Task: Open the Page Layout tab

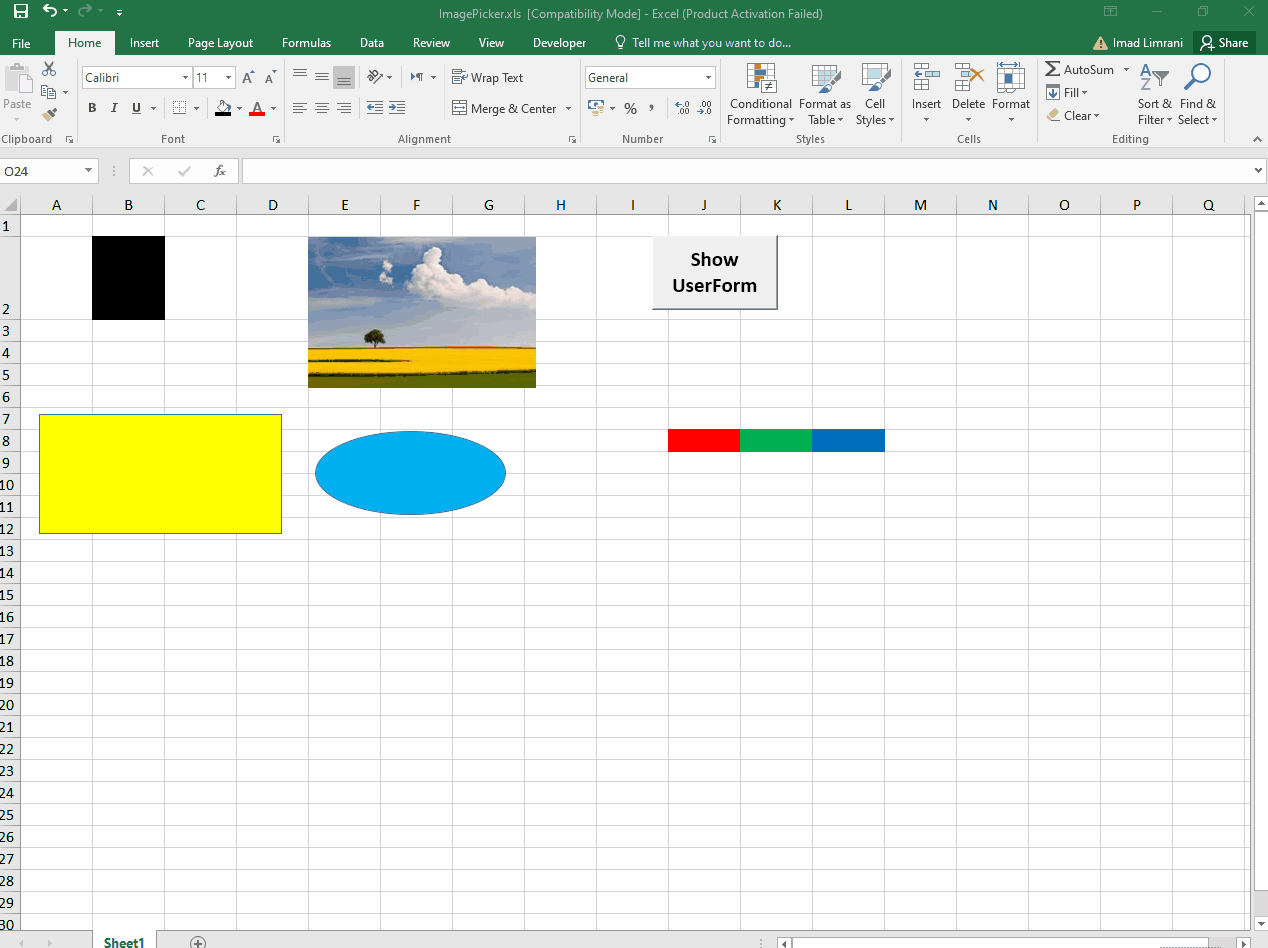Action: click(220, 43)
